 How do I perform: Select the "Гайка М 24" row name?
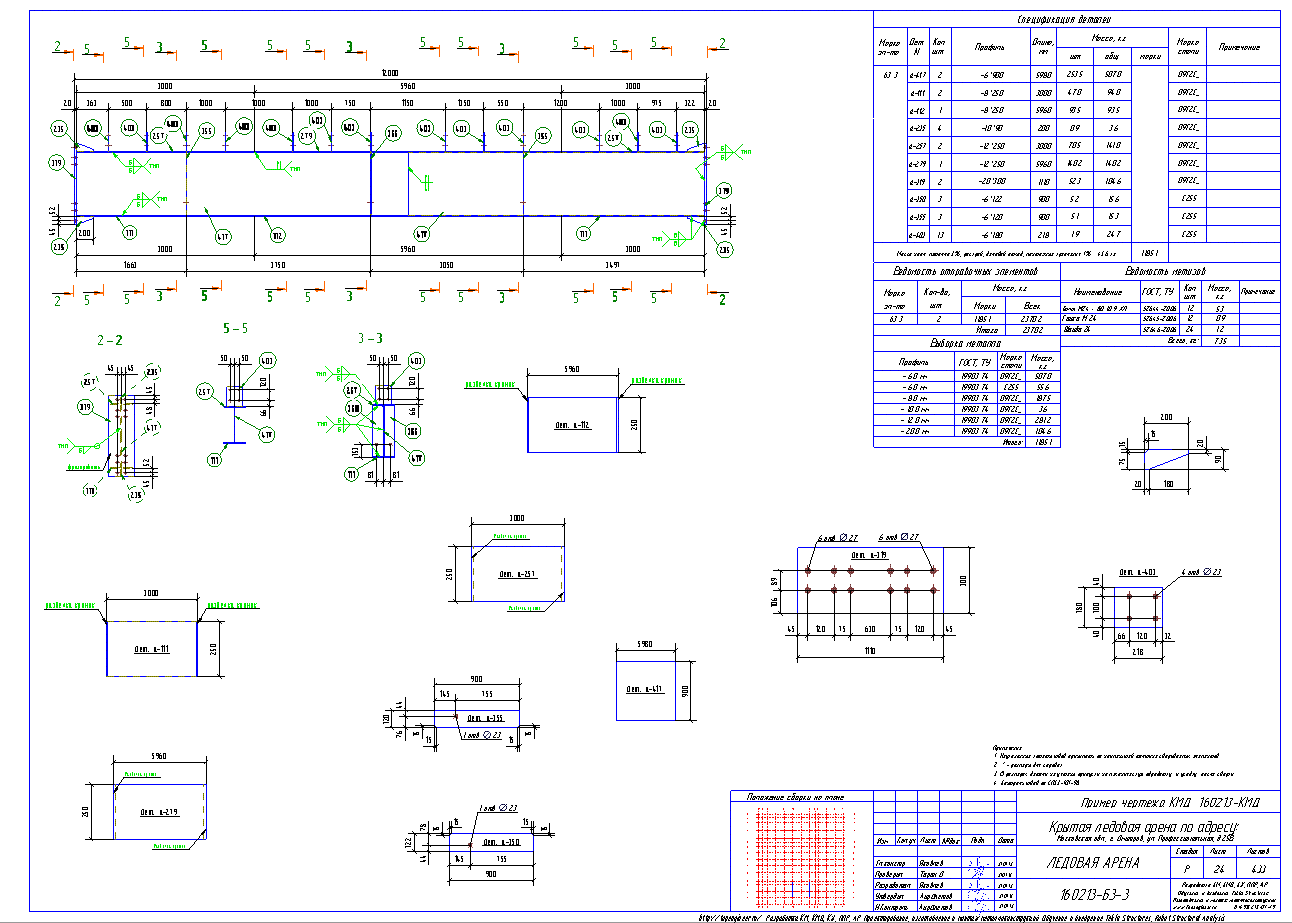pyautogui.click(x=1080, y=318)
